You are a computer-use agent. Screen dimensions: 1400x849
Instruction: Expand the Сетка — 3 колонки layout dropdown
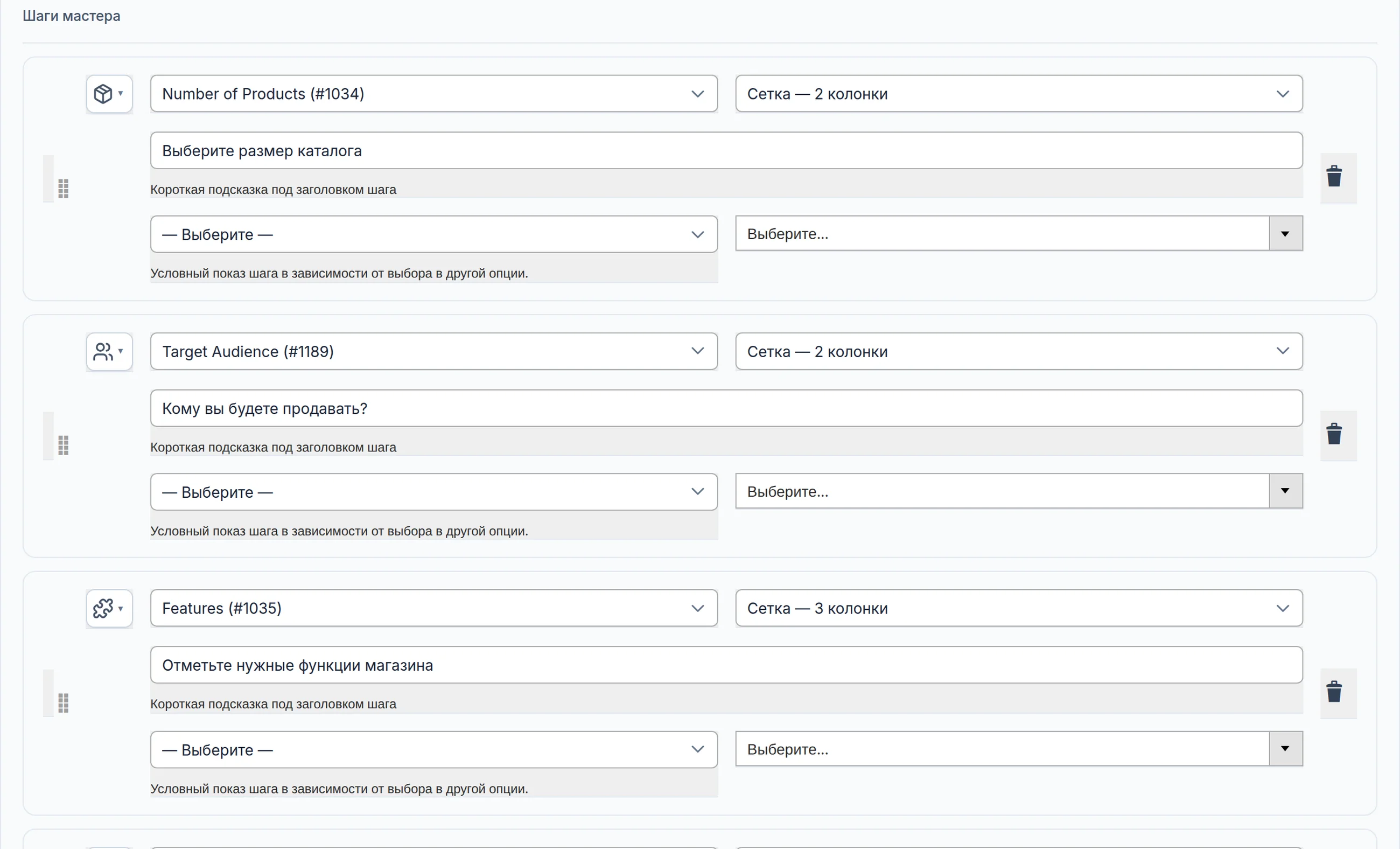[x=1019, y=608]
